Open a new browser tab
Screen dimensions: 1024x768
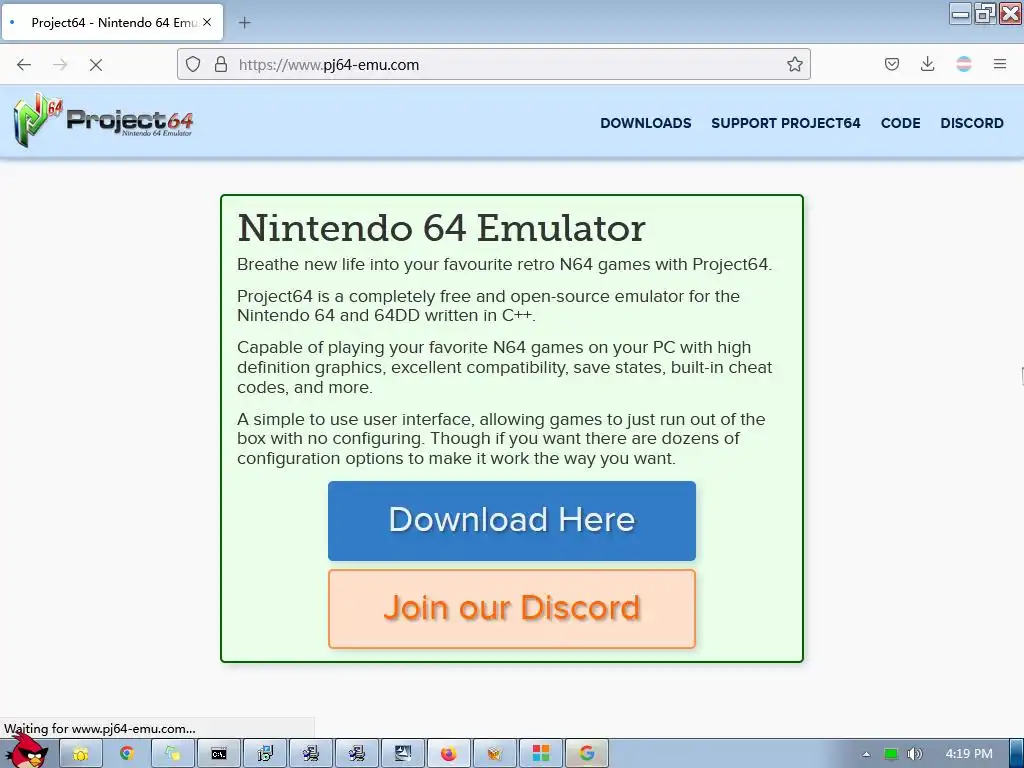tap(244, 23)
